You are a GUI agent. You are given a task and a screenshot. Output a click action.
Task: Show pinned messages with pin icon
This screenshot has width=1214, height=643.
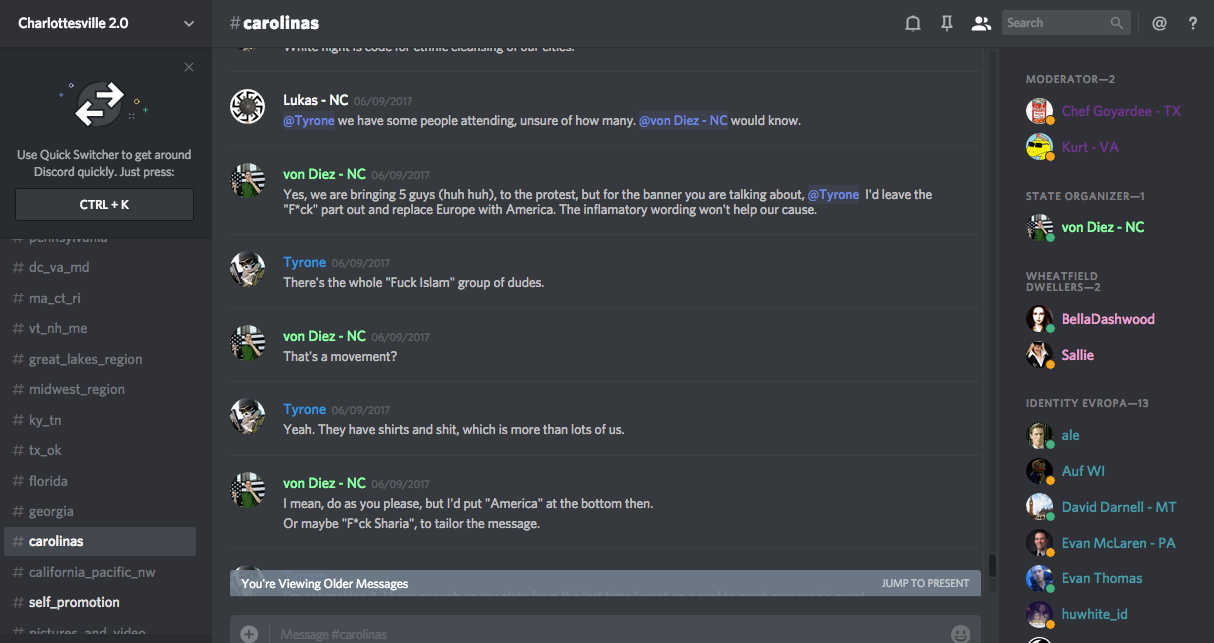946,23
